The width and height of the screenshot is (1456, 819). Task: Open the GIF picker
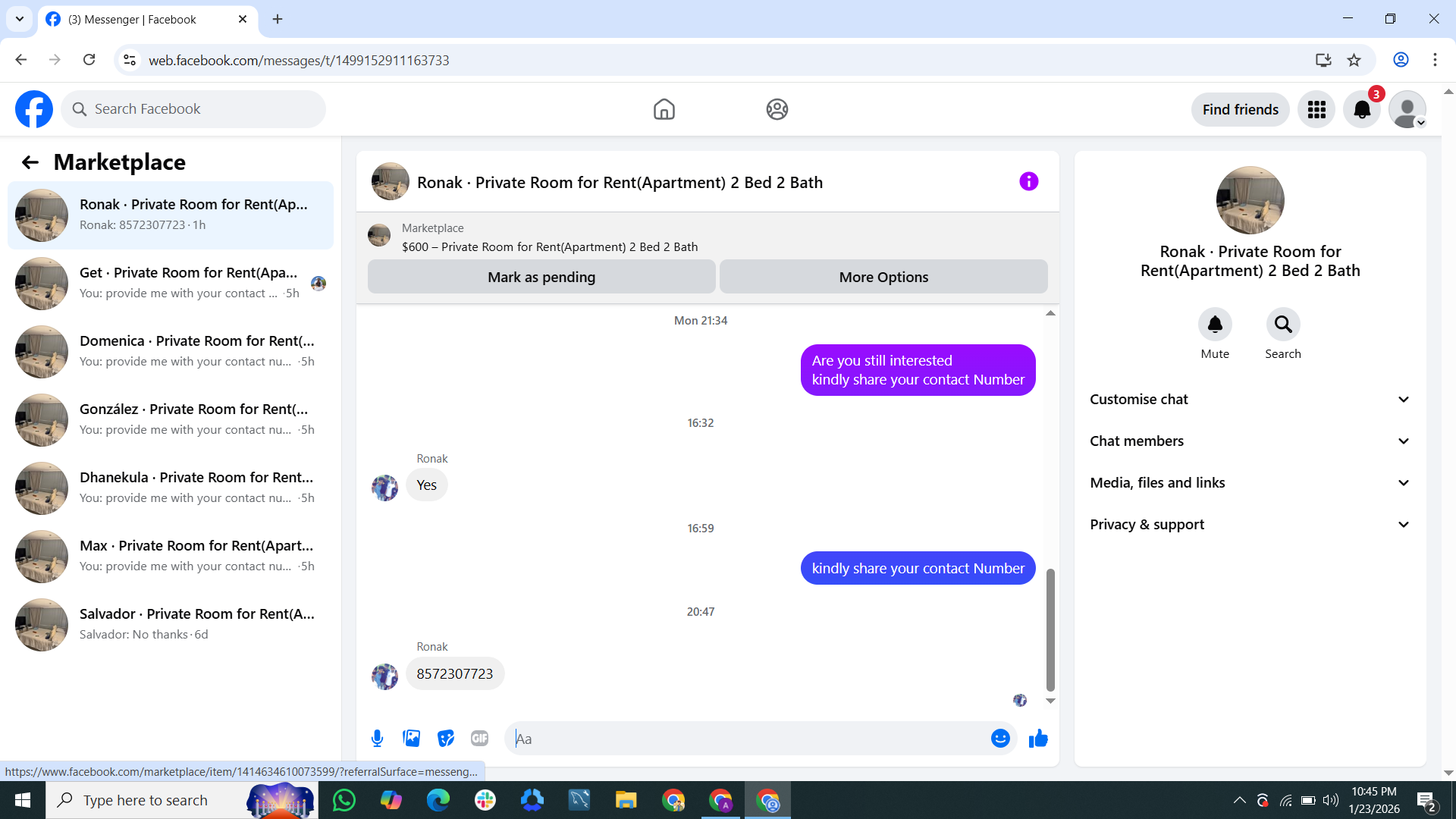click(479, 739)
